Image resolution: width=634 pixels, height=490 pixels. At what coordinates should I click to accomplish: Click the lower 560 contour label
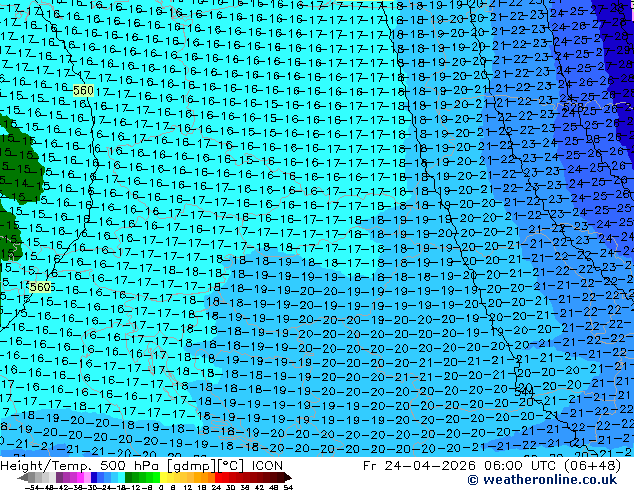[x=40, y=287]
